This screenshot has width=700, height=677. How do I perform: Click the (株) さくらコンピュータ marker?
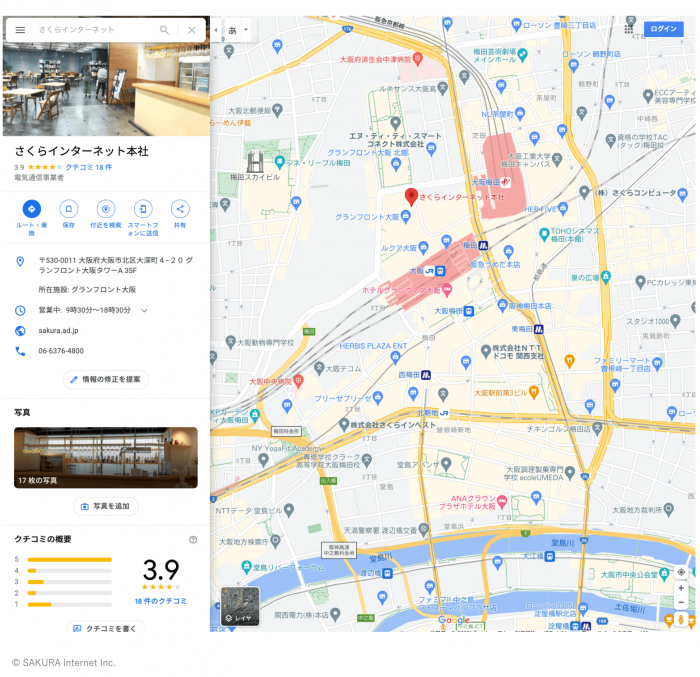pos(584,192)
